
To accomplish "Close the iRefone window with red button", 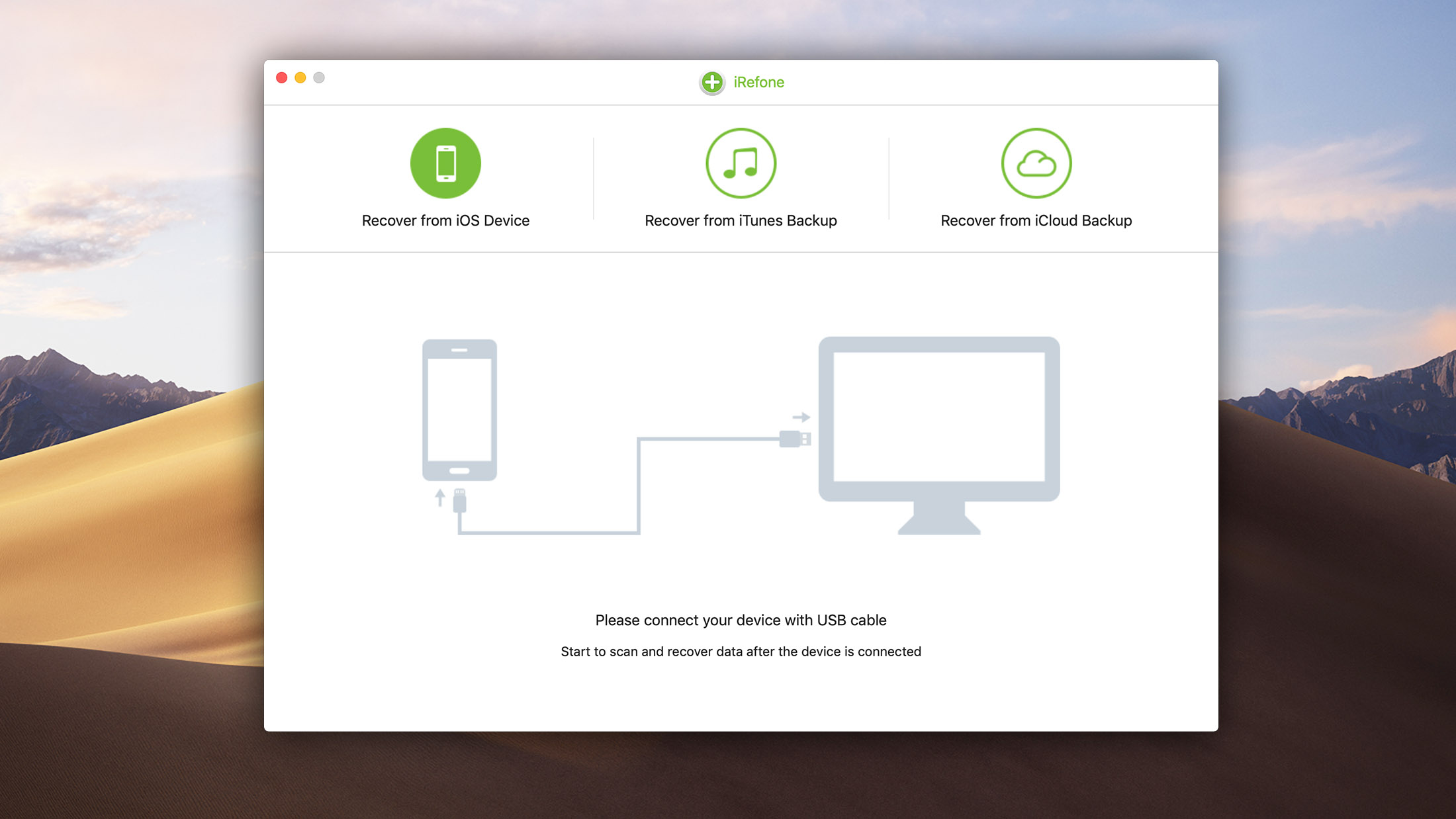I will (281, 77).
